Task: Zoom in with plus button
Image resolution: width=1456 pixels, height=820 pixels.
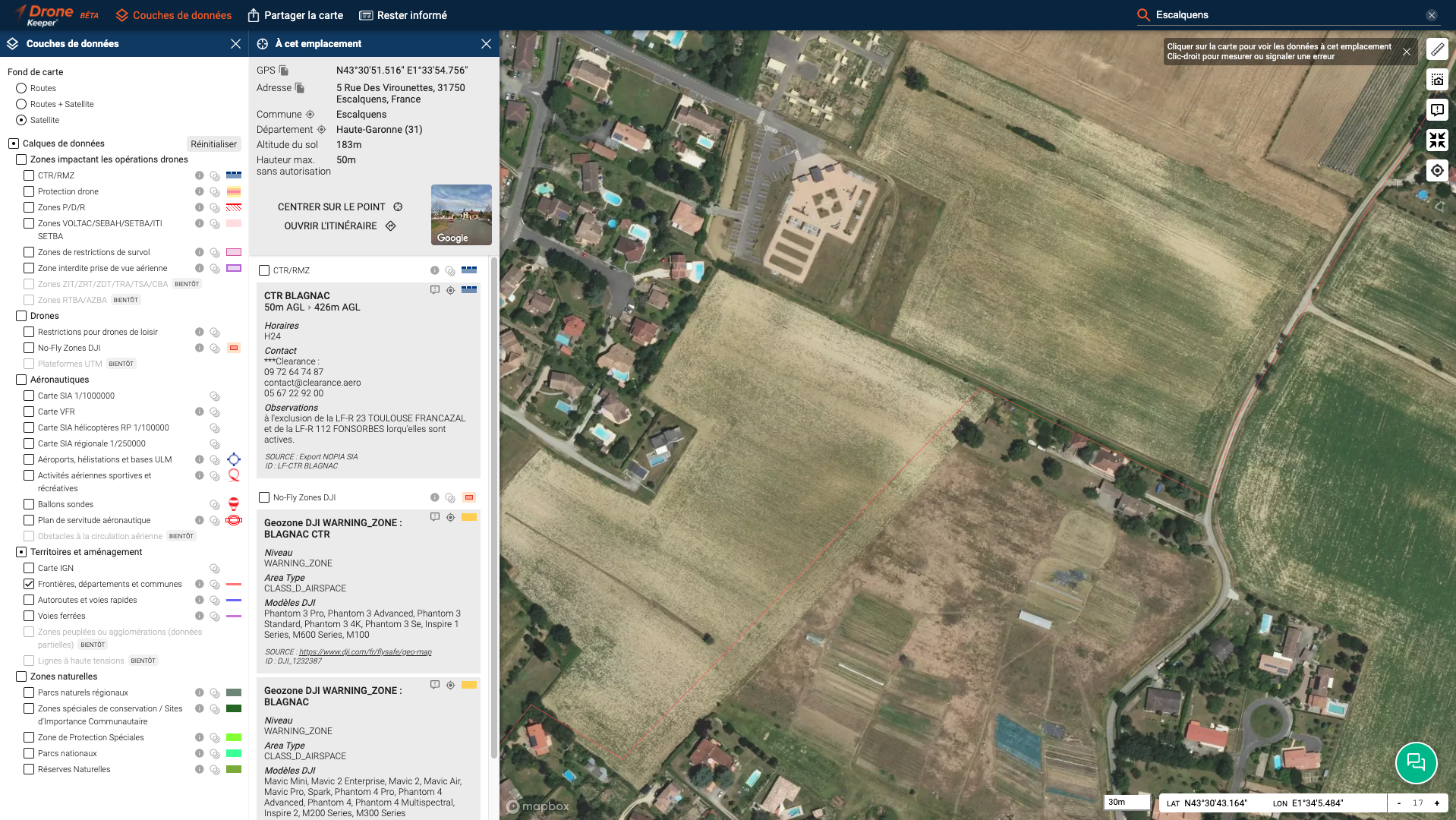Action: pos(1436,803)
